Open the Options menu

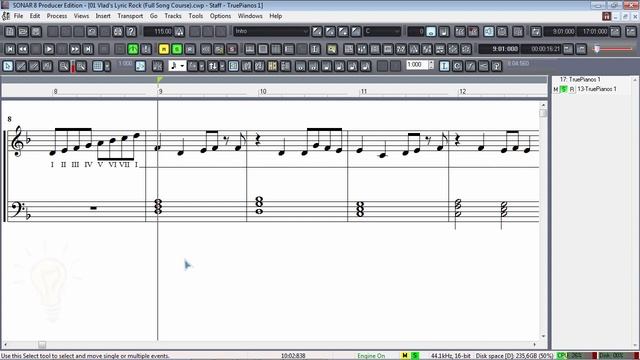pos(220,16)
